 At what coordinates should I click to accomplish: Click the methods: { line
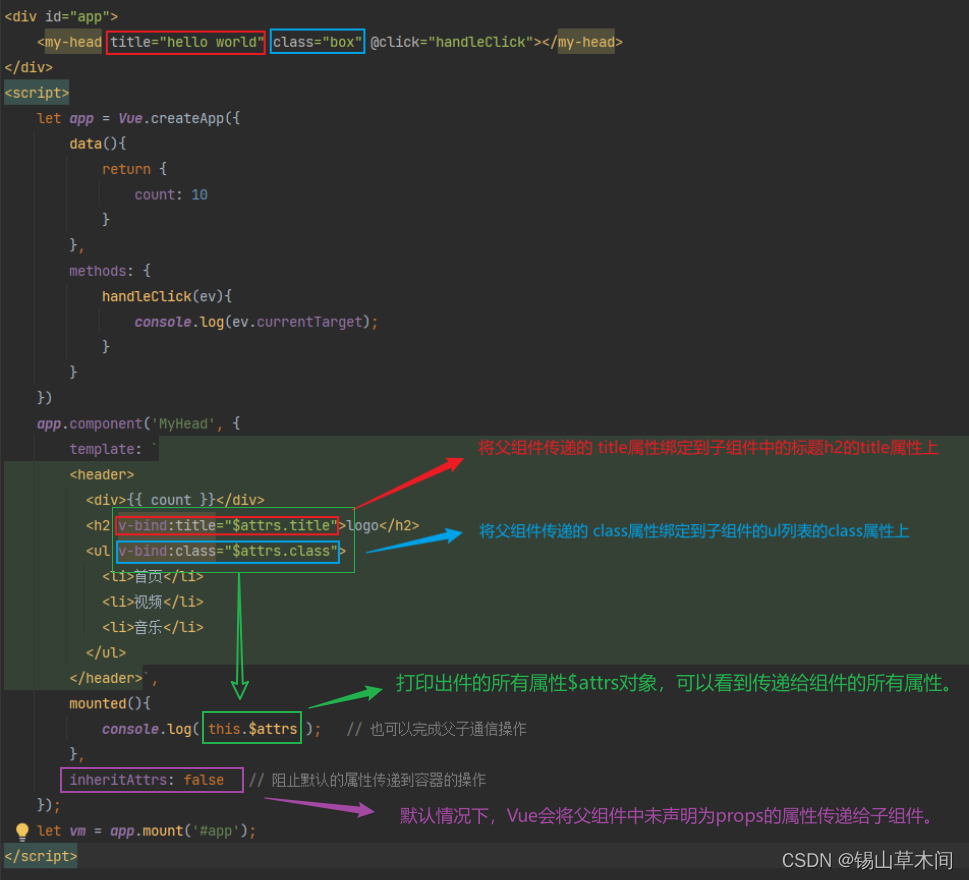pyautogui.click(x=110, y=271)
